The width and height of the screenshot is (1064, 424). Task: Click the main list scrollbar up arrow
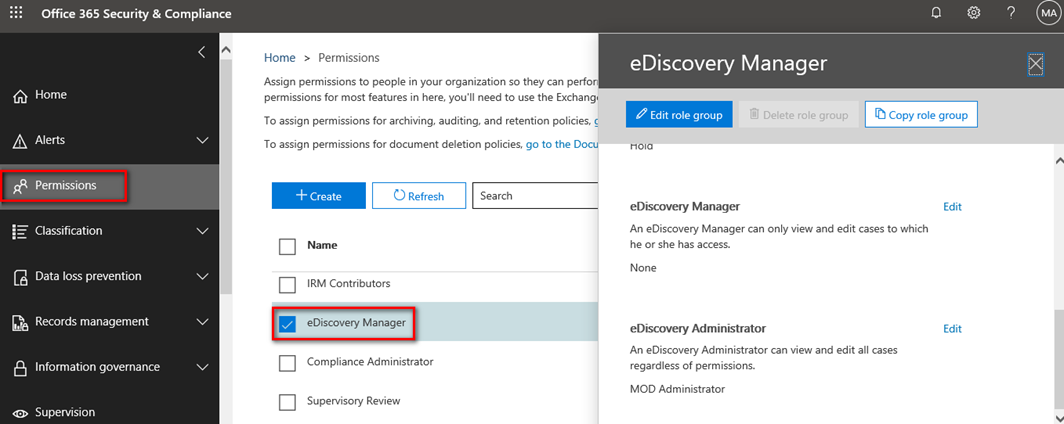(226, 50)
